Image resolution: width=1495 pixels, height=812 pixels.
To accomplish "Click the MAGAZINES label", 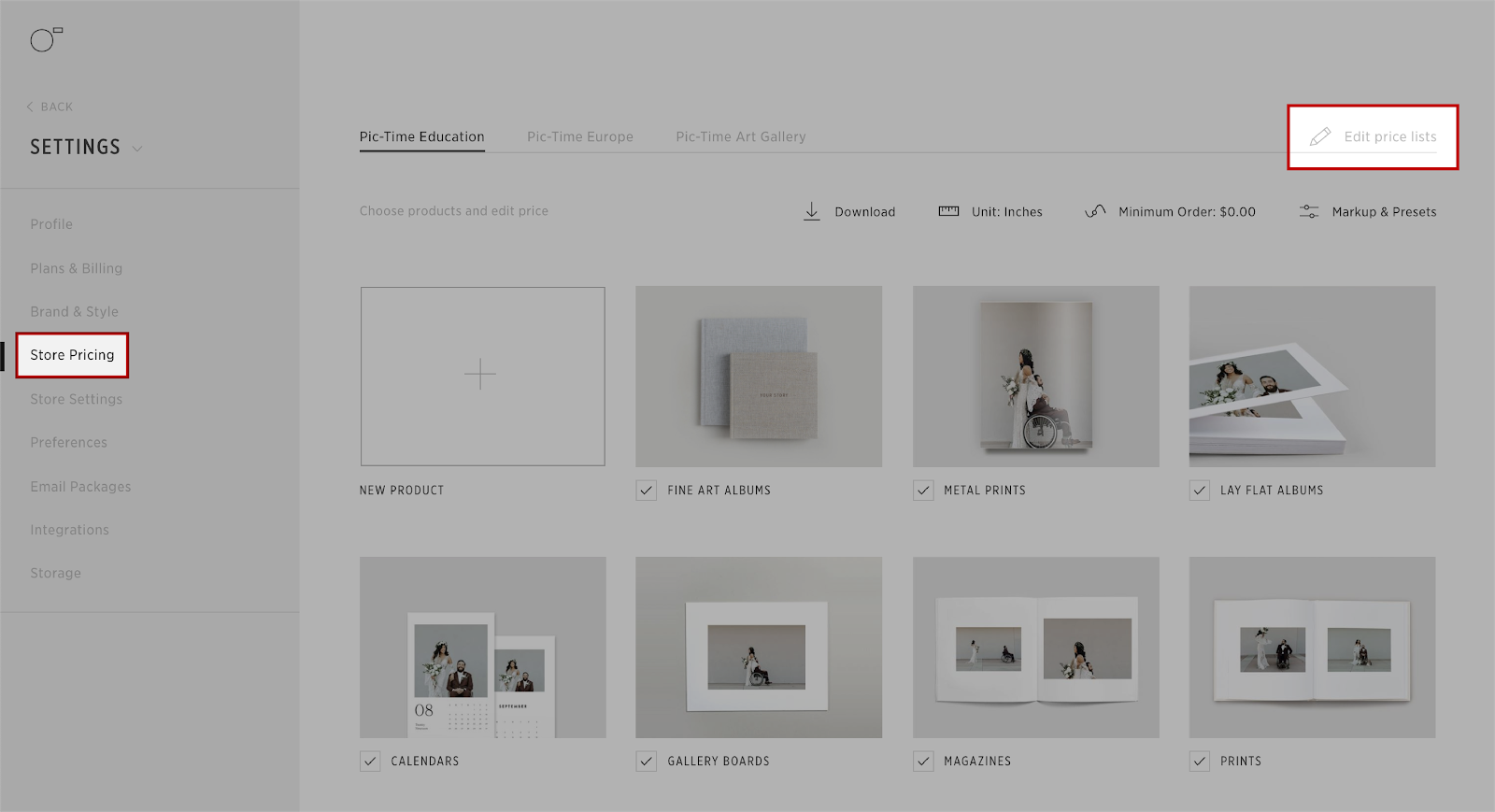I will (977, 762).
